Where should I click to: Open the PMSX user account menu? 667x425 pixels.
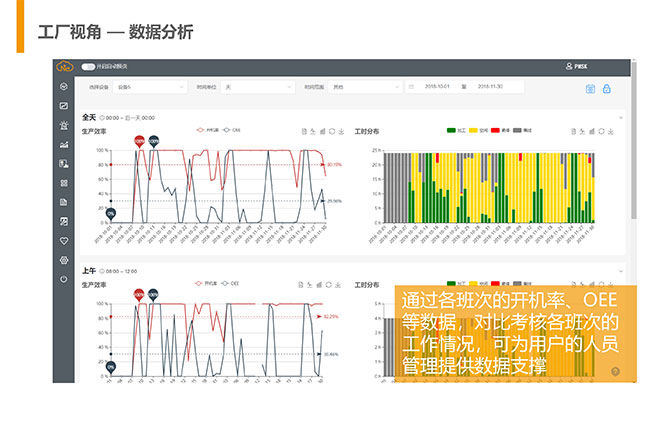click(576, 67)
